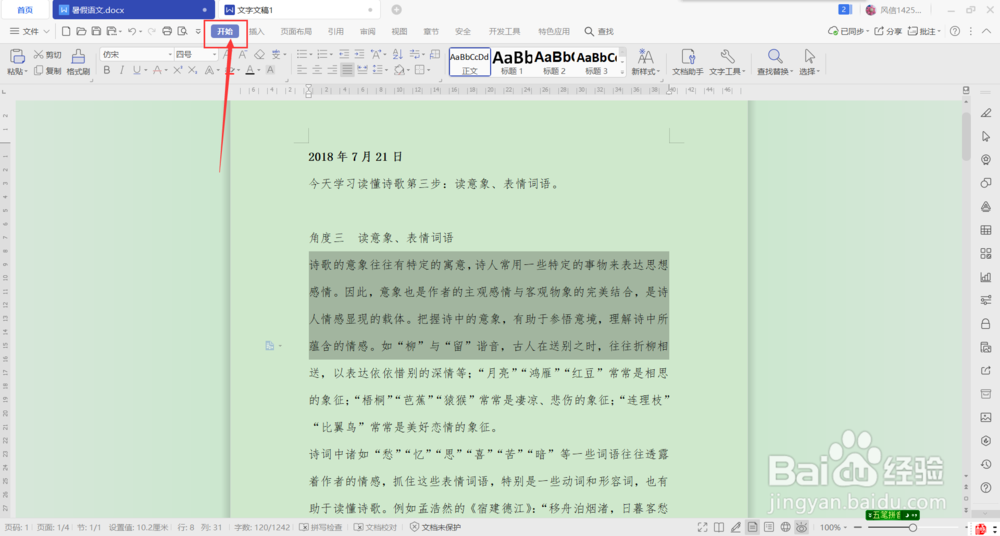Print the document via printer icon
The height and width of the screenshot is (536, 1000).
[167, 31]
